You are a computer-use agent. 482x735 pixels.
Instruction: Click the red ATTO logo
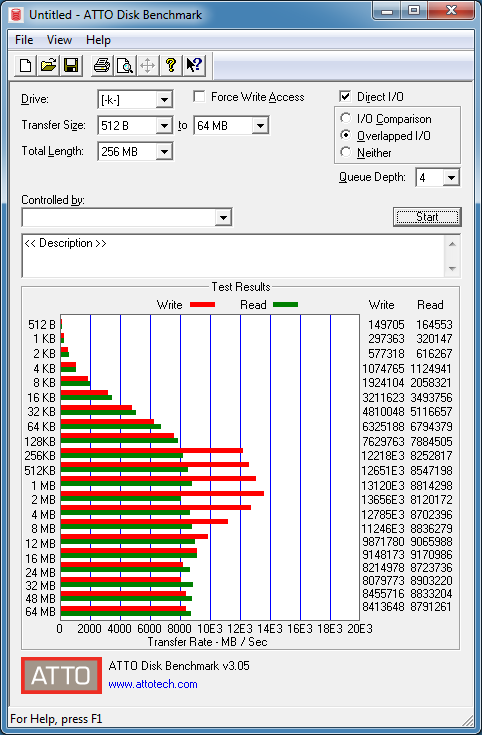[x=61, y=675]
